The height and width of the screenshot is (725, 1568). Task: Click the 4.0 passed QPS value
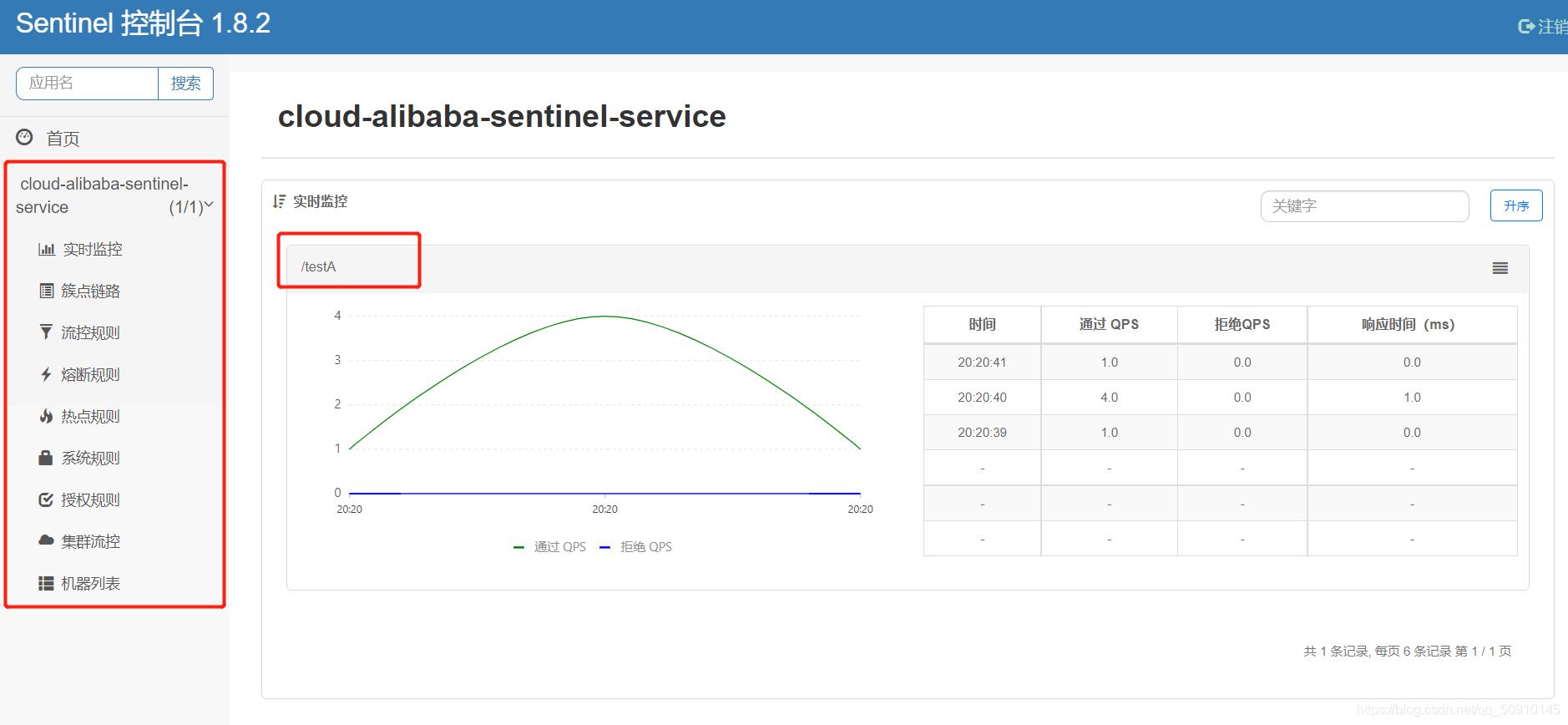pyautogui.click(x=1109, y=398)
